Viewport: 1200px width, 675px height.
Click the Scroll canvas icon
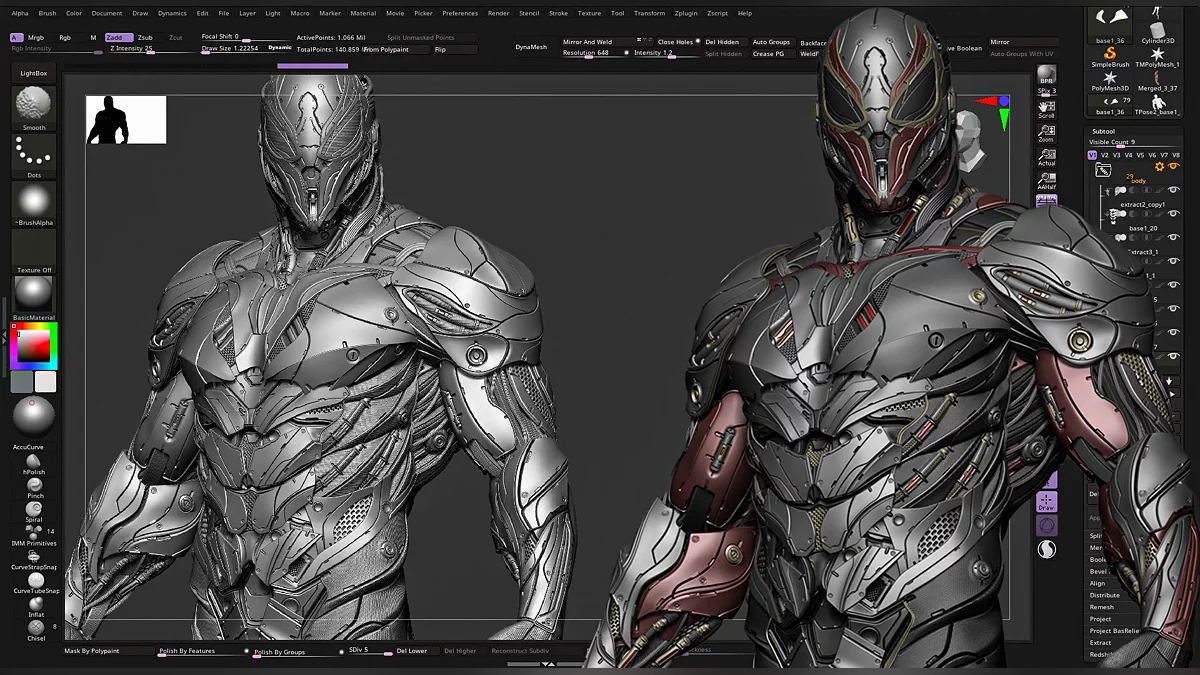(1046, 108)
